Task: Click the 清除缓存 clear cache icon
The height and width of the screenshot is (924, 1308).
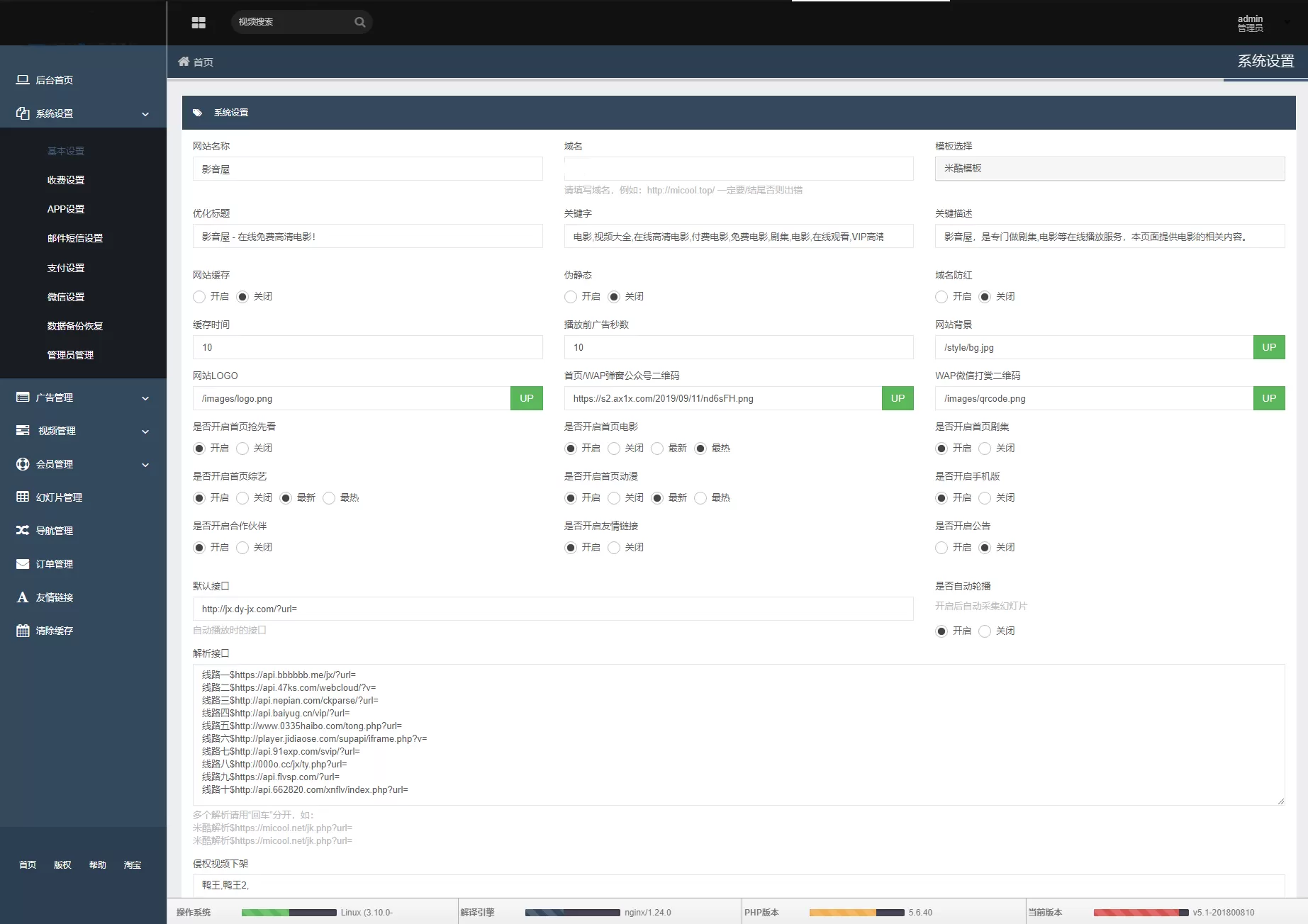Action: 22,630
